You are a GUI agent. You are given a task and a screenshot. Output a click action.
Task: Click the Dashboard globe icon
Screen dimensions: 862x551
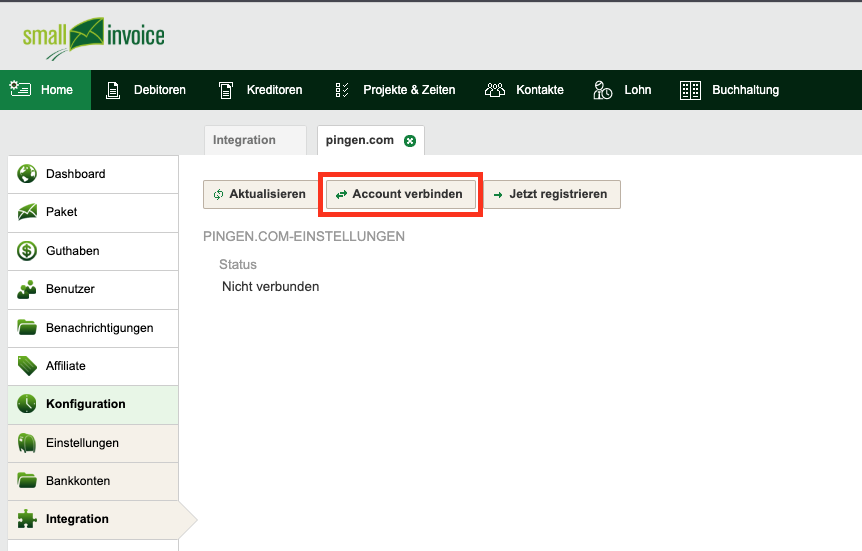(26, 174)
